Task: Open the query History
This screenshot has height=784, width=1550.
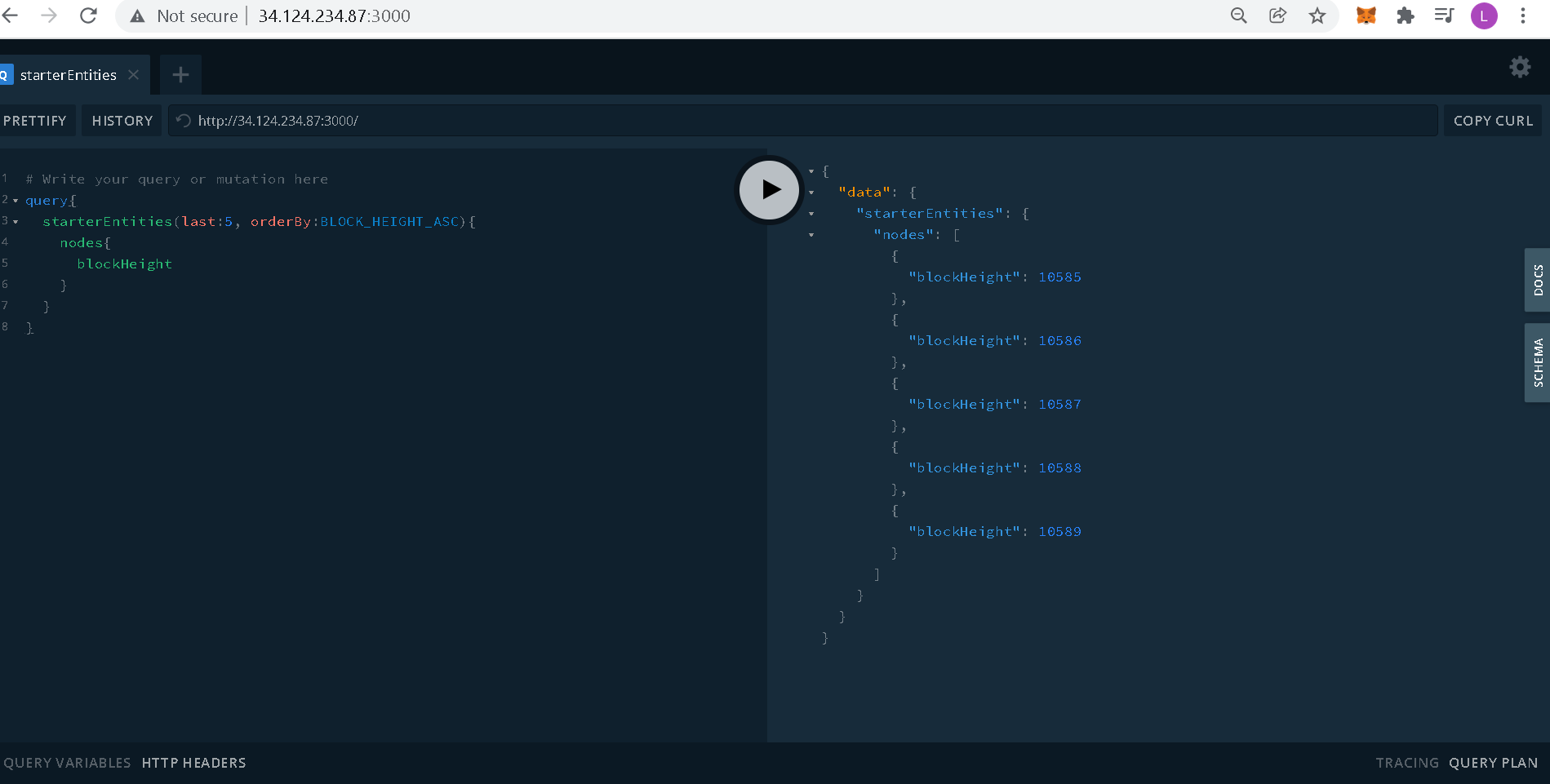Action: tap(122, 120)
